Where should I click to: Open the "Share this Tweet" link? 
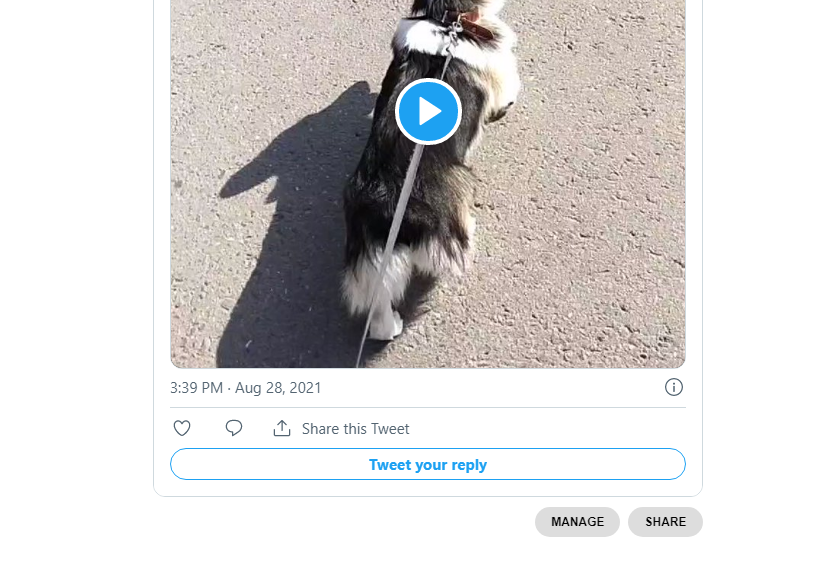(x=355, y=429)
